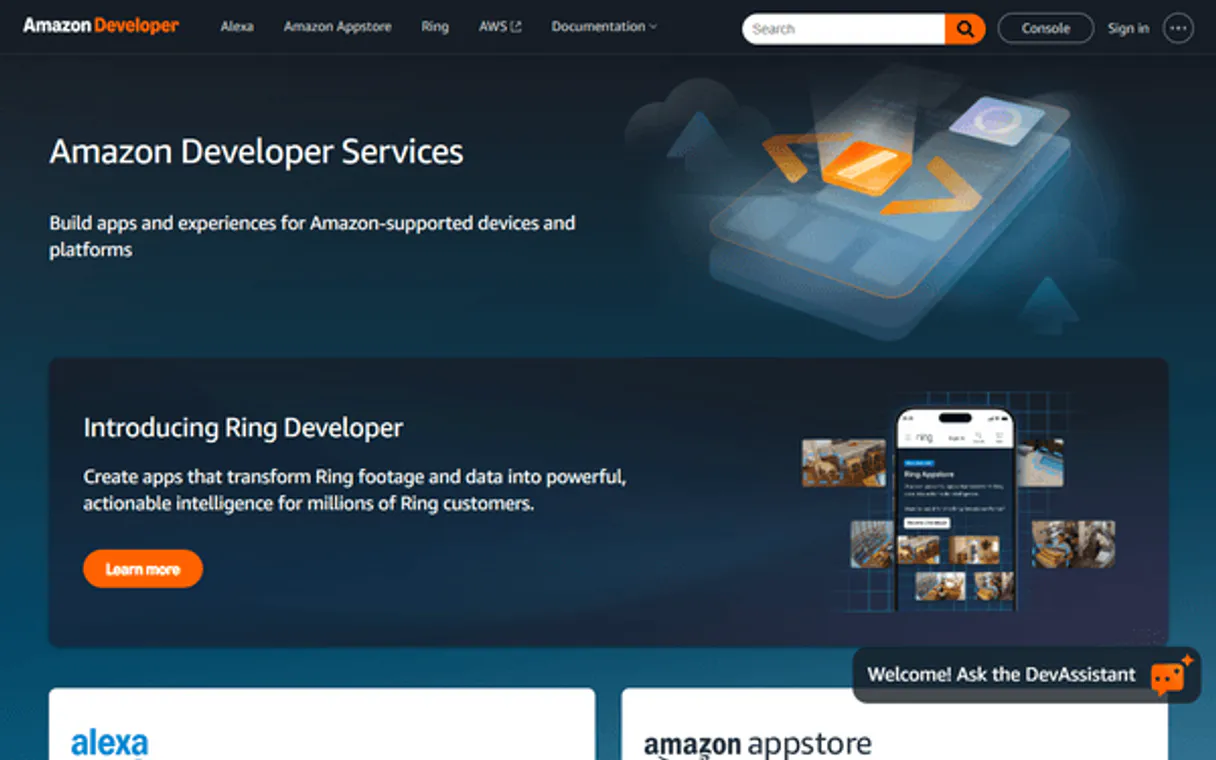This screenshot has width=1216, height=760.
Task: Click the Sign in link
Action: pyautogui.click(x=1128, y=28)
